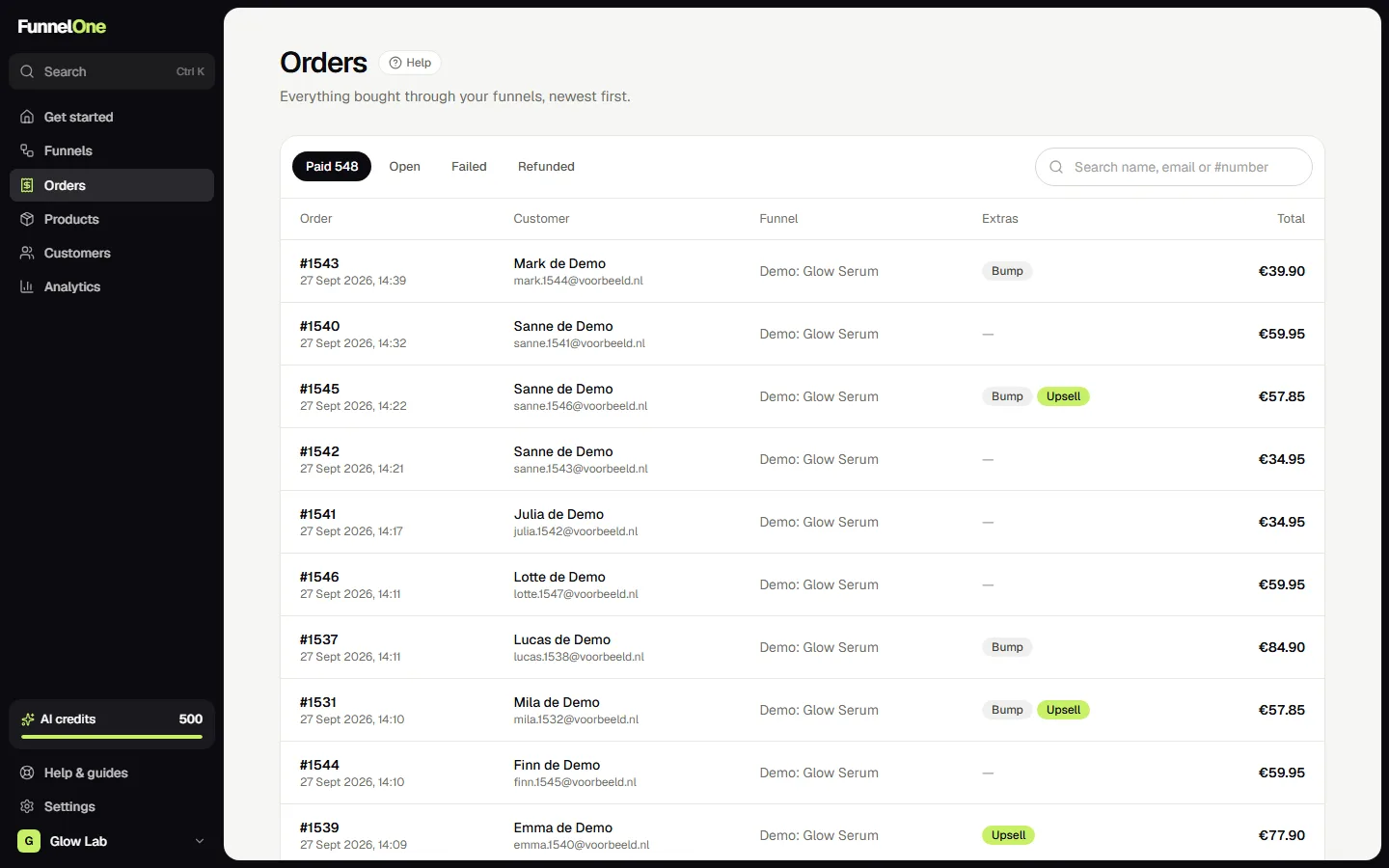Click customer Lucas de Demo

561,639
